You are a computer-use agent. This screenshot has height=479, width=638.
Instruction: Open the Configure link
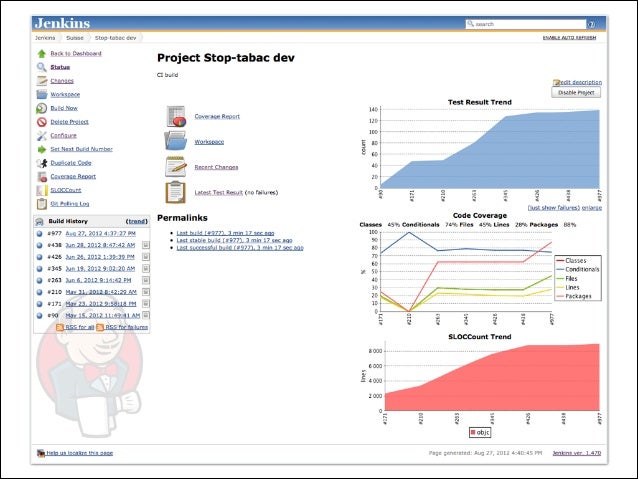pos(63,136)
